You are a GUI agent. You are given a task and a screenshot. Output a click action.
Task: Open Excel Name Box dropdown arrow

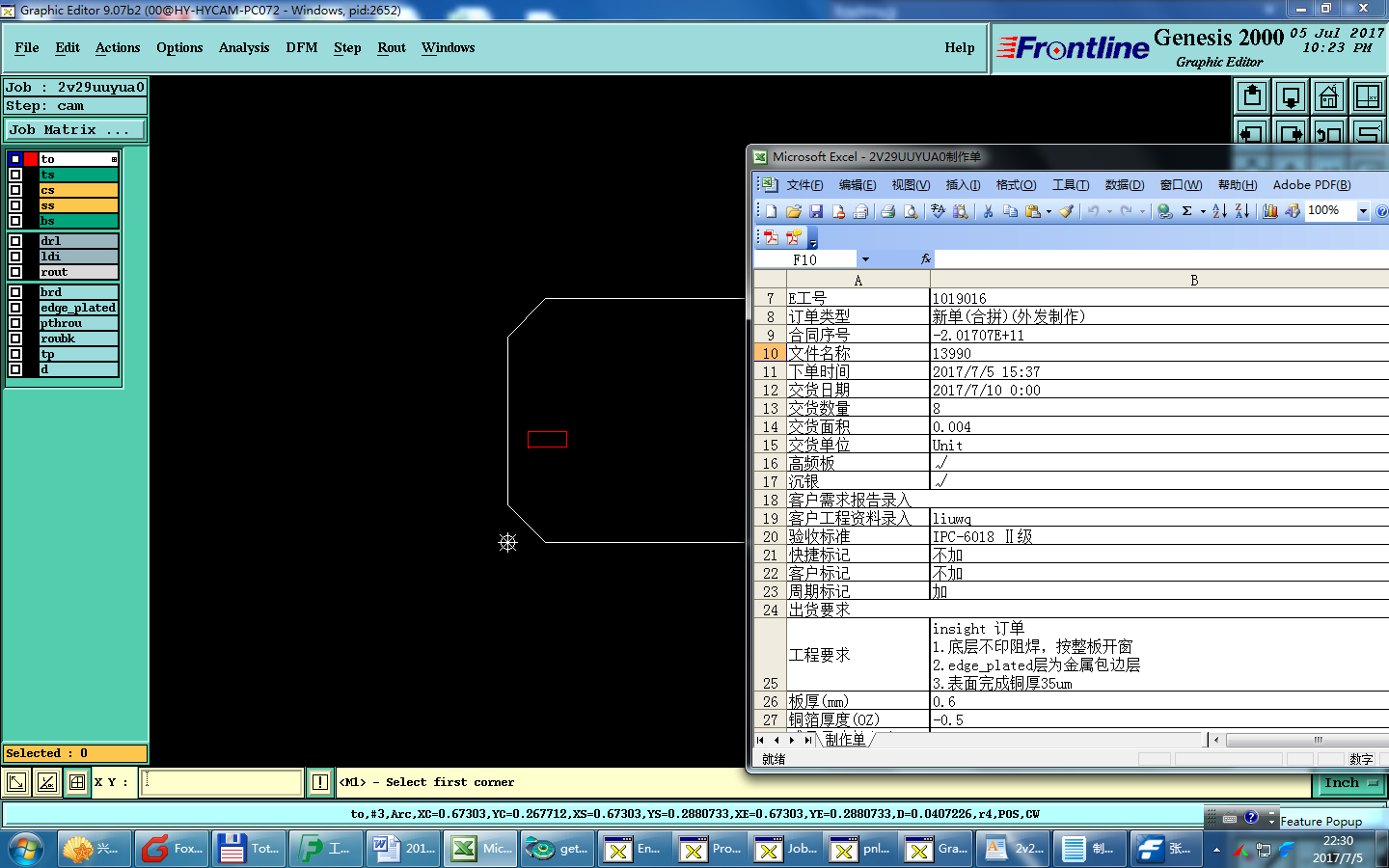(x=865, y=259)
